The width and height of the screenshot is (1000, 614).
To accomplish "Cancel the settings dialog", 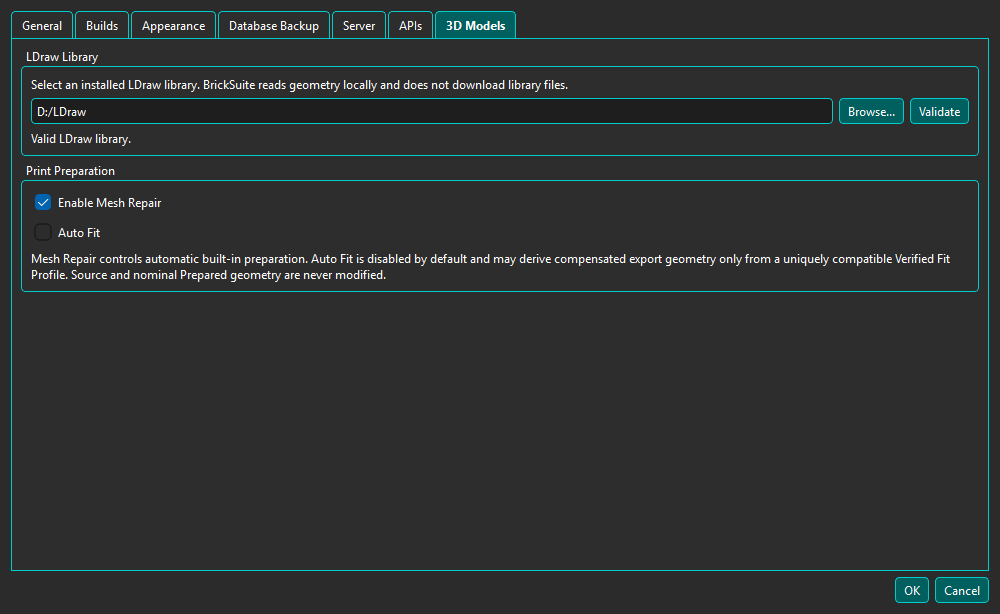I will [962, 590].
